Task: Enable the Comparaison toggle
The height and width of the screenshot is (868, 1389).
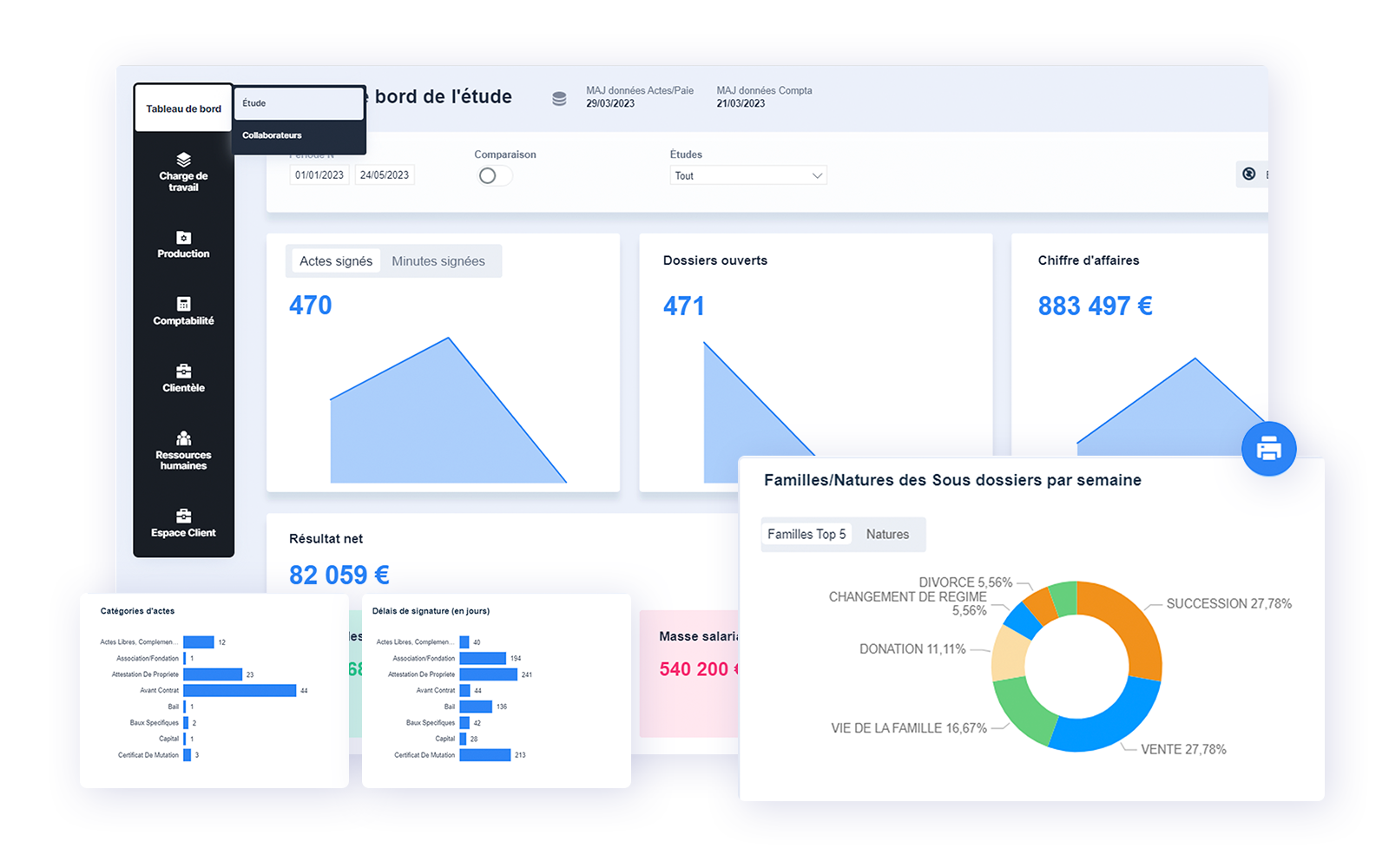Action: pos(494,176)
